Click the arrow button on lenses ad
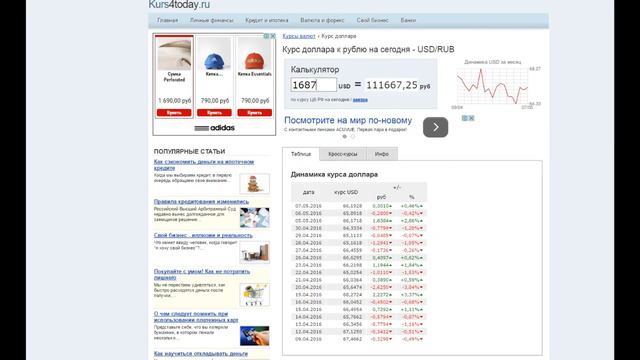The width and height of the screenshot is (640, 360). point(436,127)
